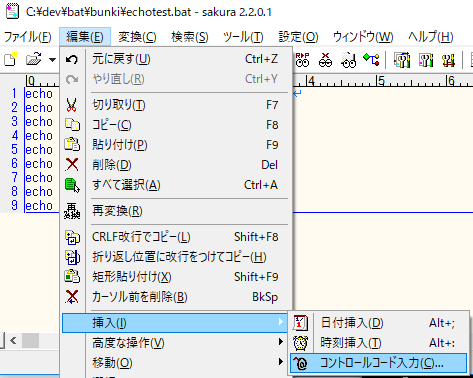The image size is (473, 378).
Task: Click line number 5 in the gutter
Action: pos(14,149)
